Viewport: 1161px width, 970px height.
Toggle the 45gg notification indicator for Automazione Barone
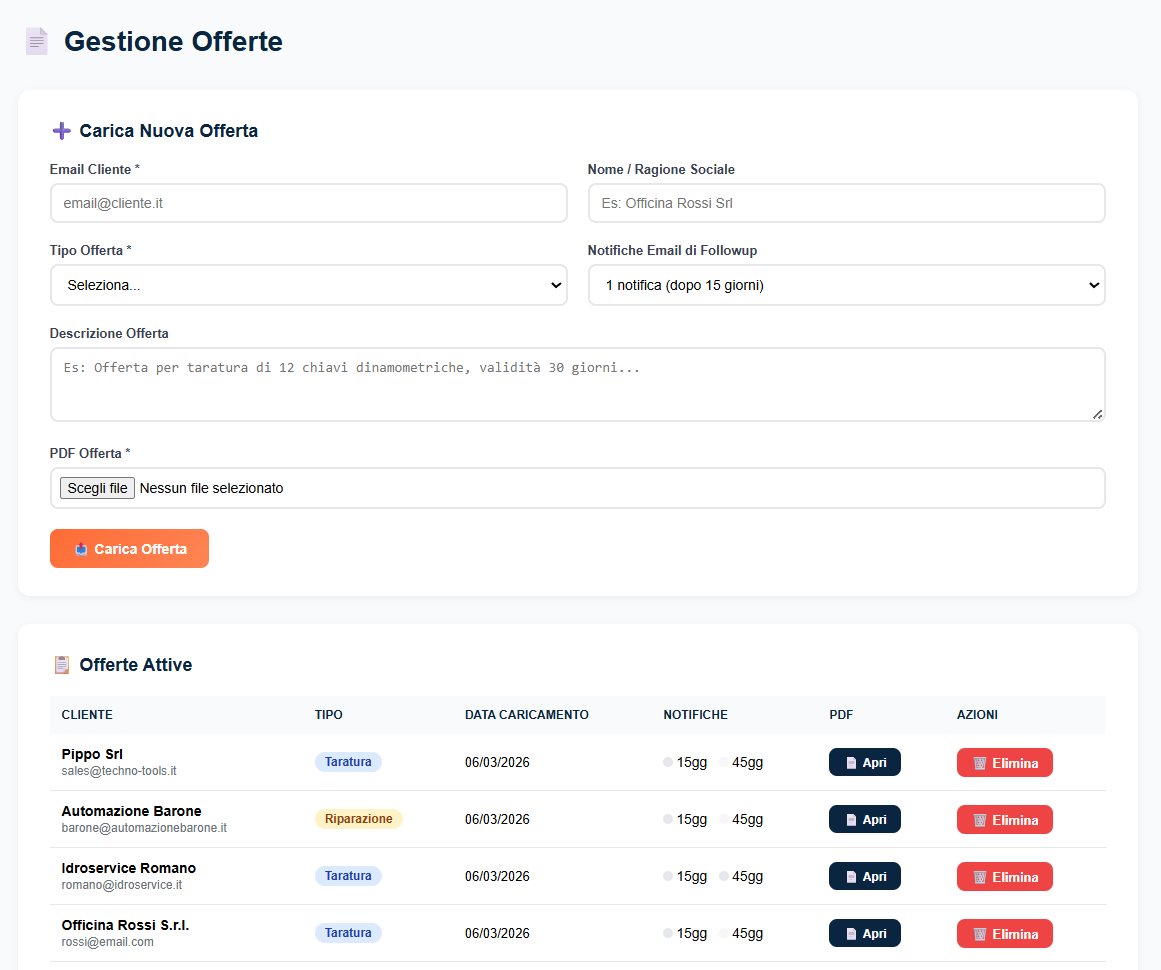(x=723, y=819)
